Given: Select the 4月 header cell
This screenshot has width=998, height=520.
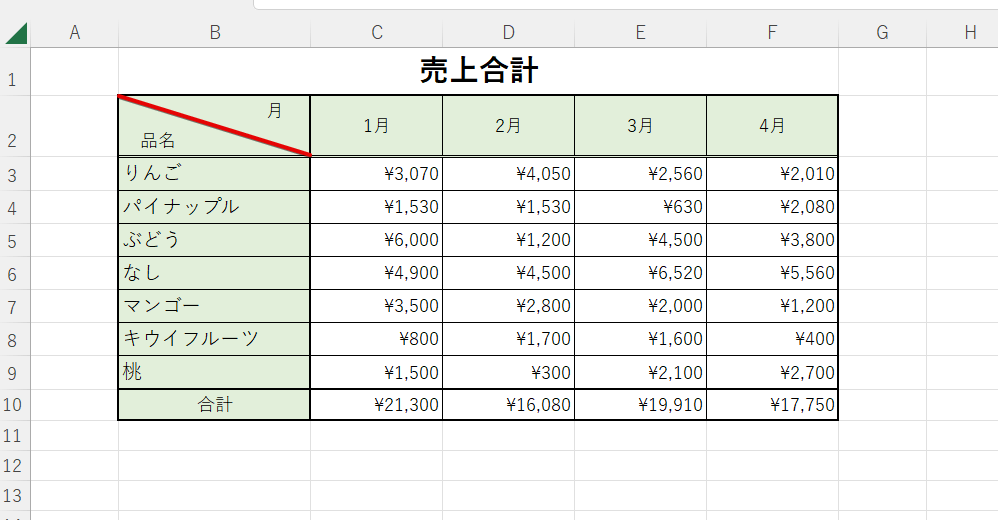Looking at the screenshot, I should (x=772, y=126).
